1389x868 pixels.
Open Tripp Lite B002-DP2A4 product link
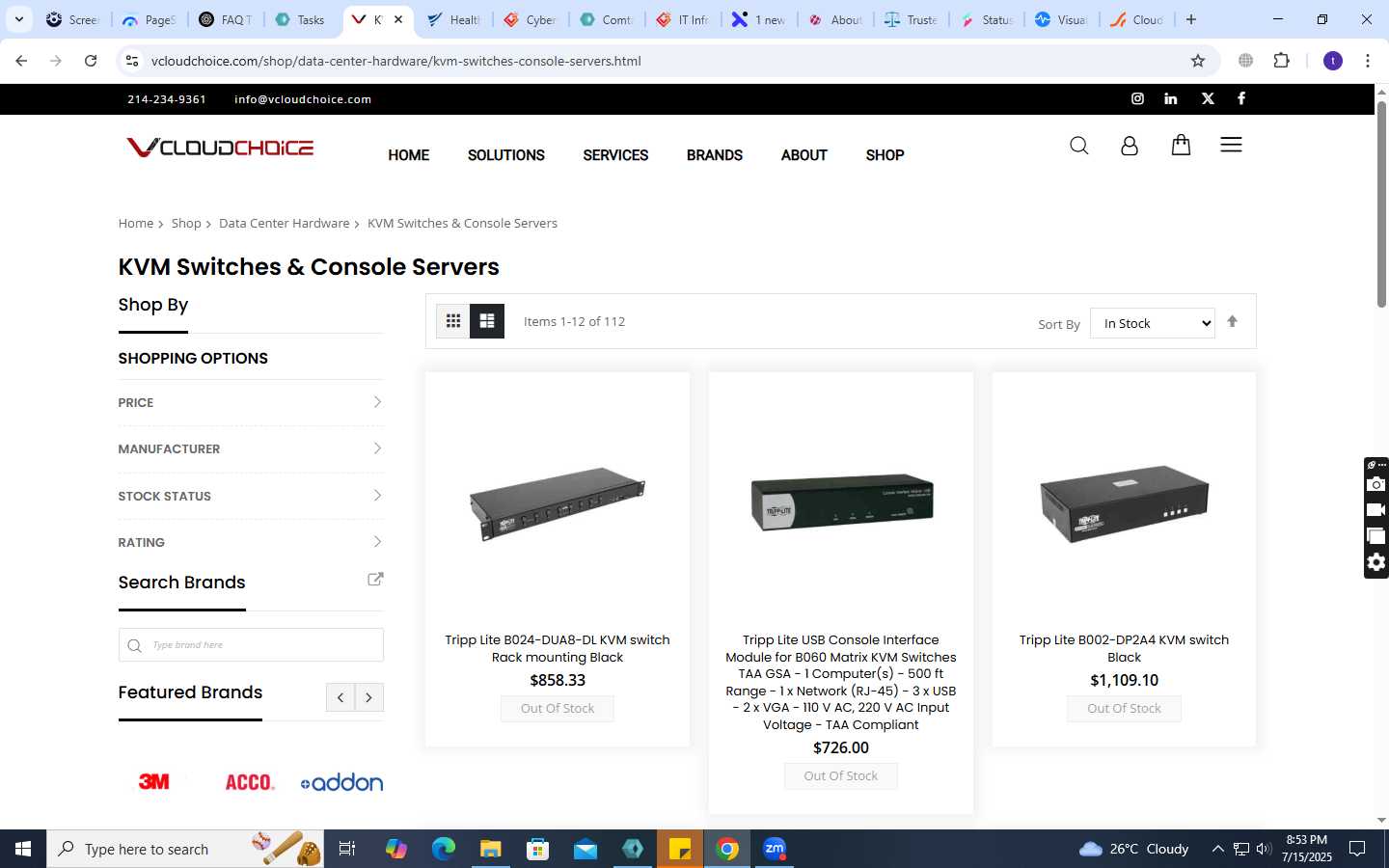(1124, 648)
